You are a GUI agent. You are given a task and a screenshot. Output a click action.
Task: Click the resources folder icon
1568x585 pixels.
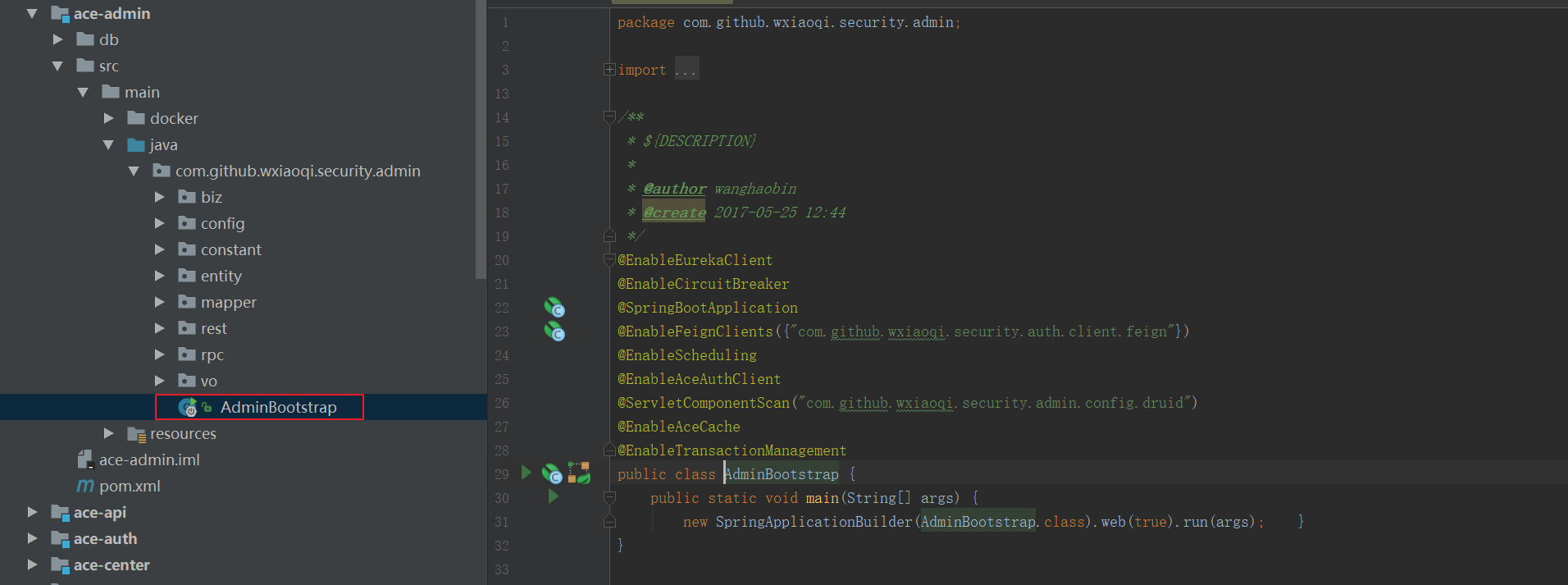click(137, 433)
